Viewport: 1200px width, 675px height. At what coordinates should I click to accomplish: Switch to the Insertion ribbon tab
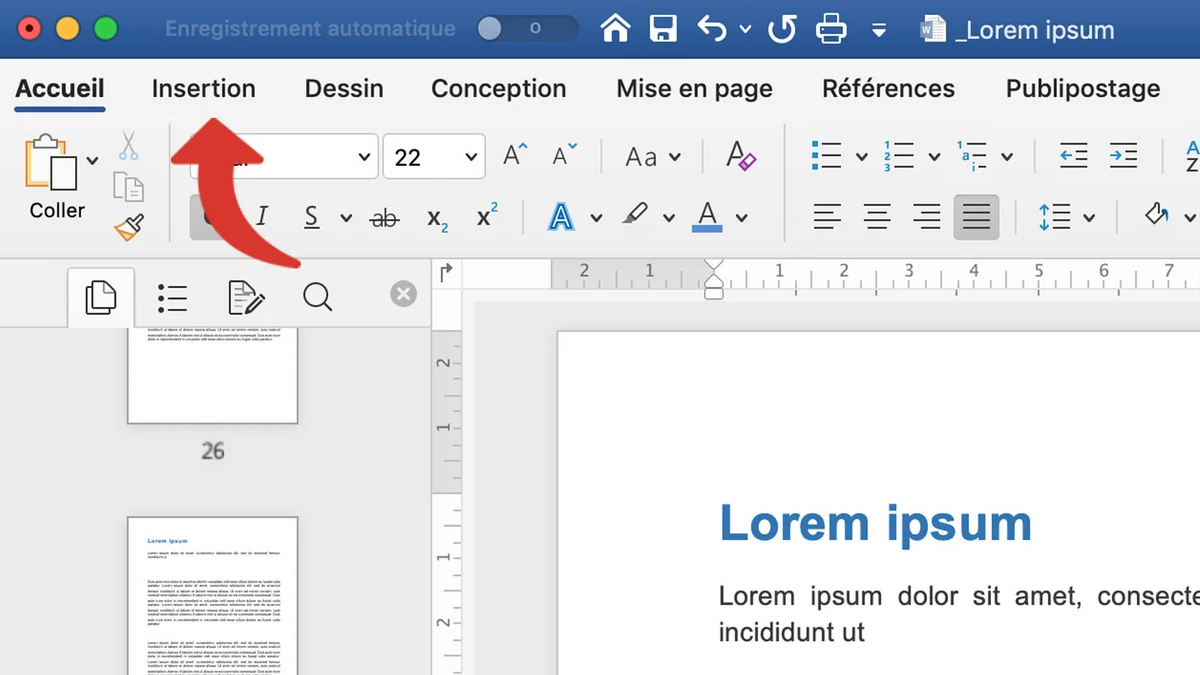click(203, 88)
